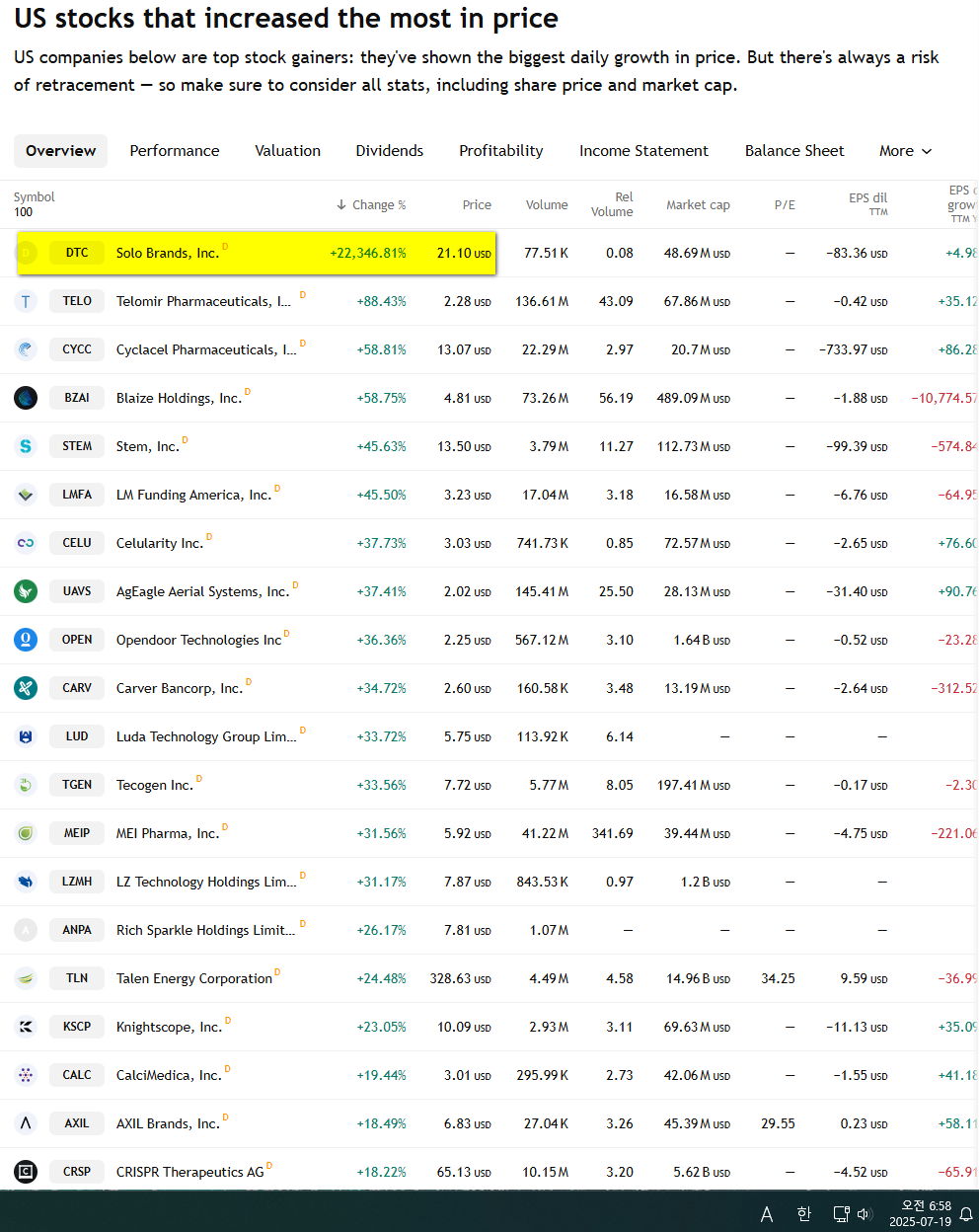Click the Telomir Pharmaceuticals company logo icon

26,301
